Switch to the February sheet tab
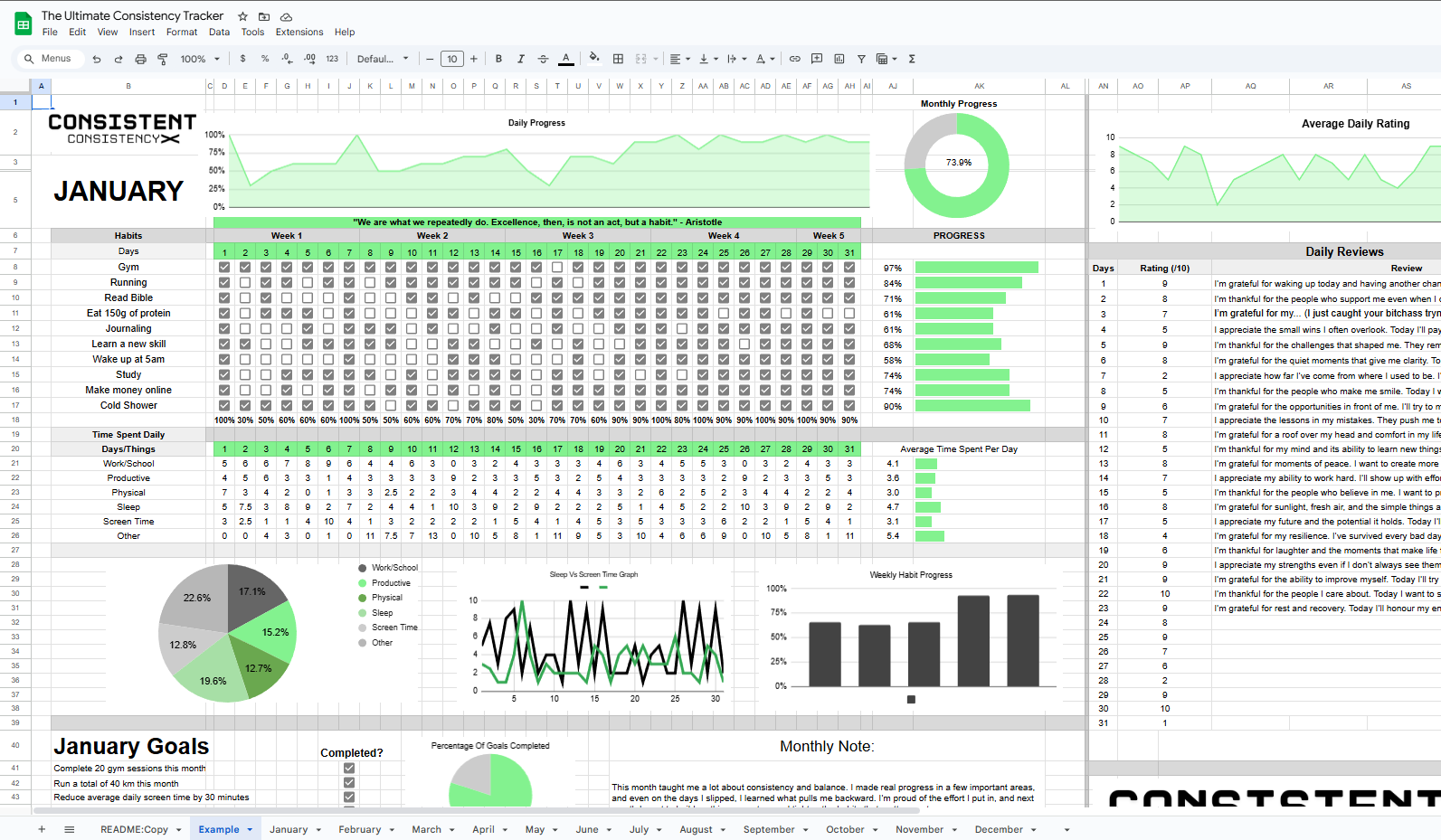1441x840 pixels. pos(359,829)
